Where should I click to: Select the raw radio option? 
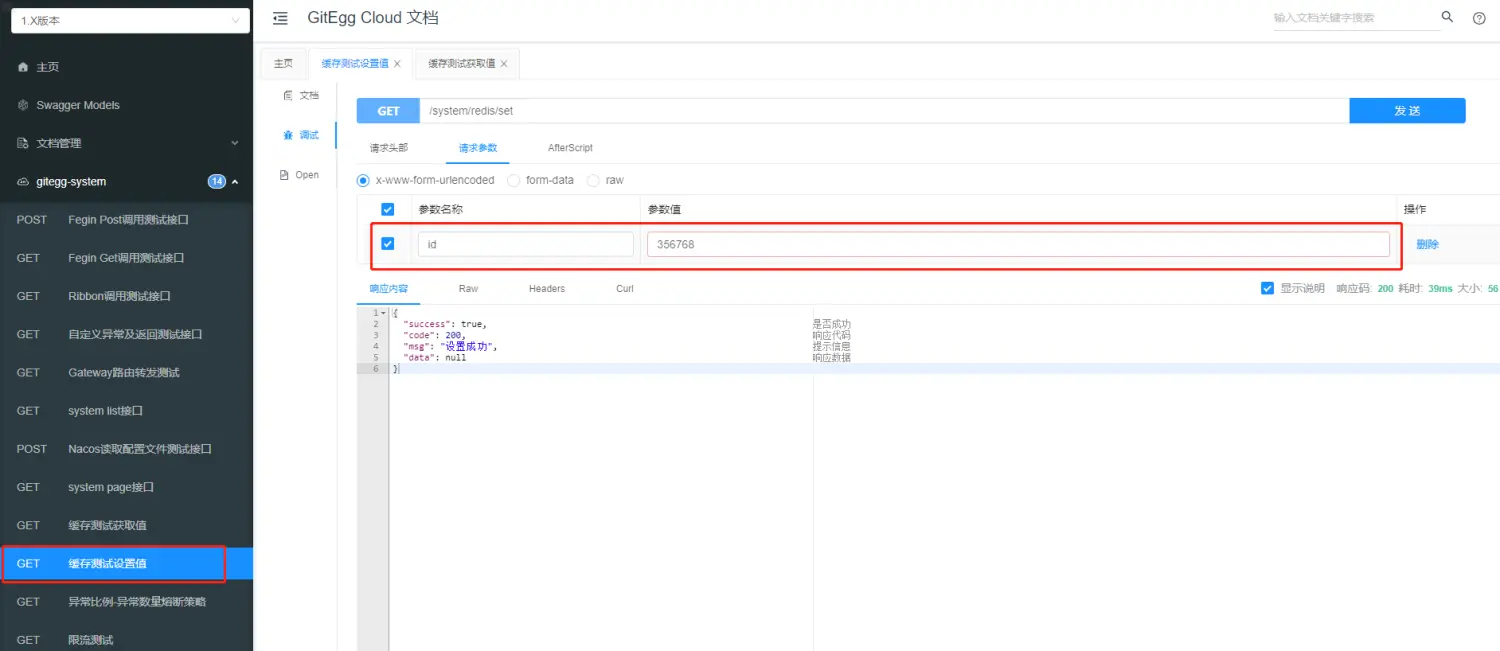(593, 180)
